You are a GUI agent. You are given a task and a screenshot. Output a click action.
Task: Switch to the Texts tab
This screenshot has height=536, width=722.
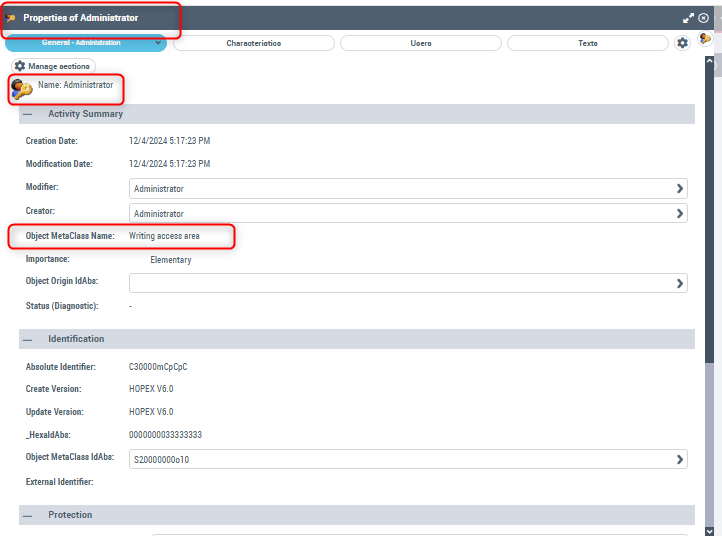(x=588, y=43)
